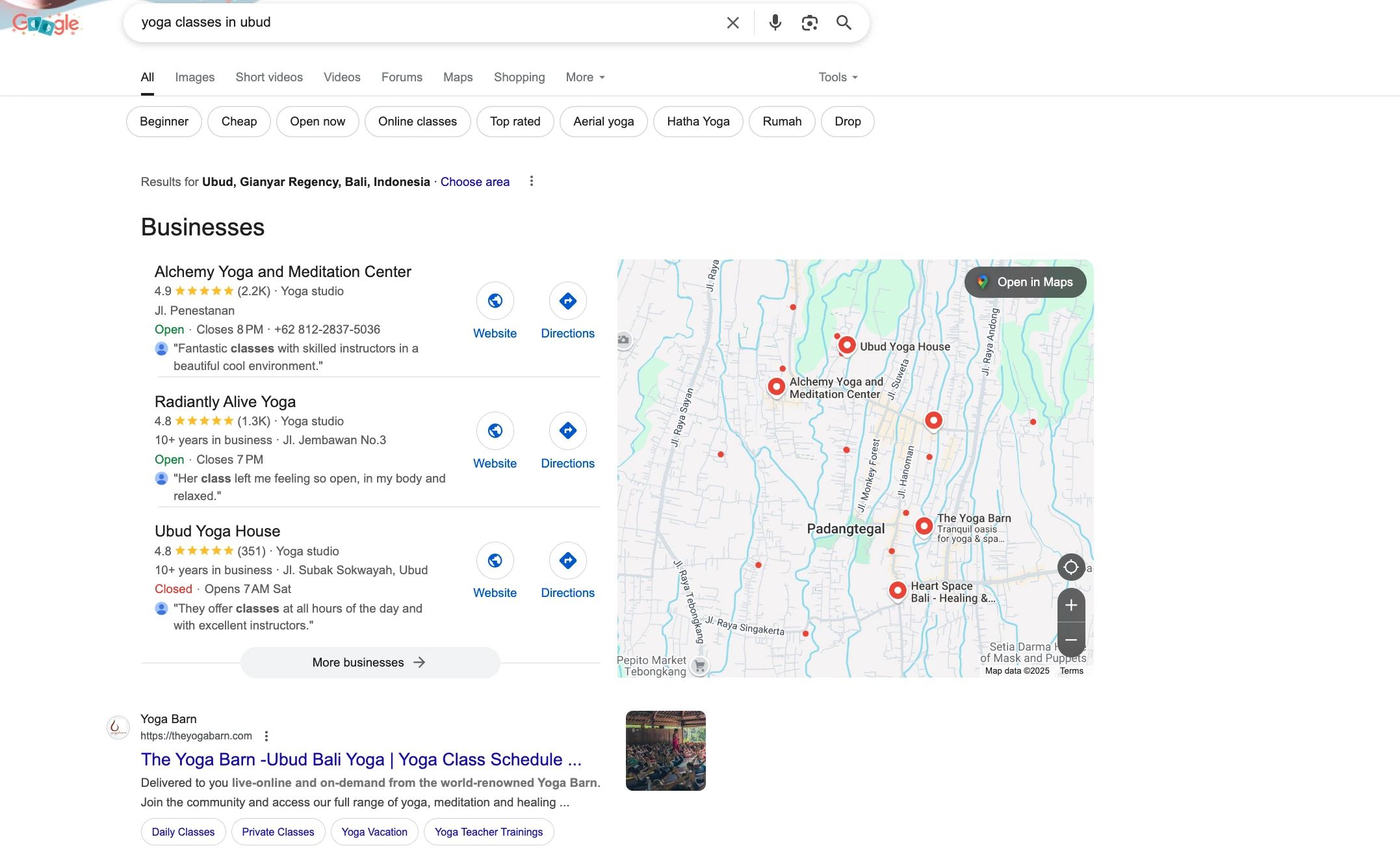Viewport: 1400px width, 861px height.
Task: Open Ubud Yoga House website globe icon
Action: point(495,561)
